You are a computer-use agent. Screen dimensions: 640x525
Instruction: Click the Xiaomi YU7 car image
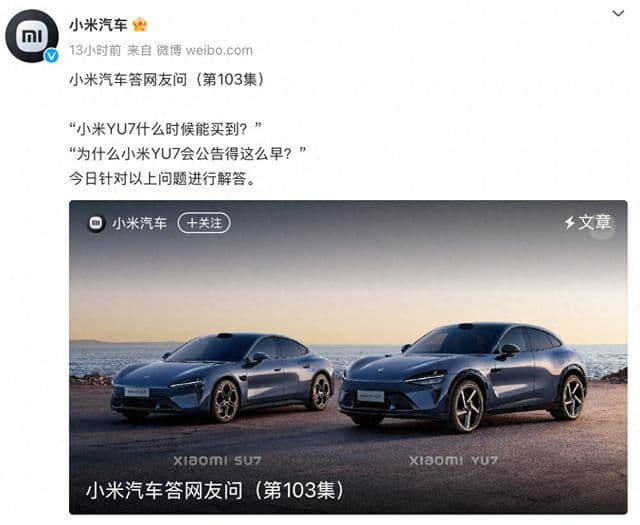pyautogui.click(x=463, y=376)
